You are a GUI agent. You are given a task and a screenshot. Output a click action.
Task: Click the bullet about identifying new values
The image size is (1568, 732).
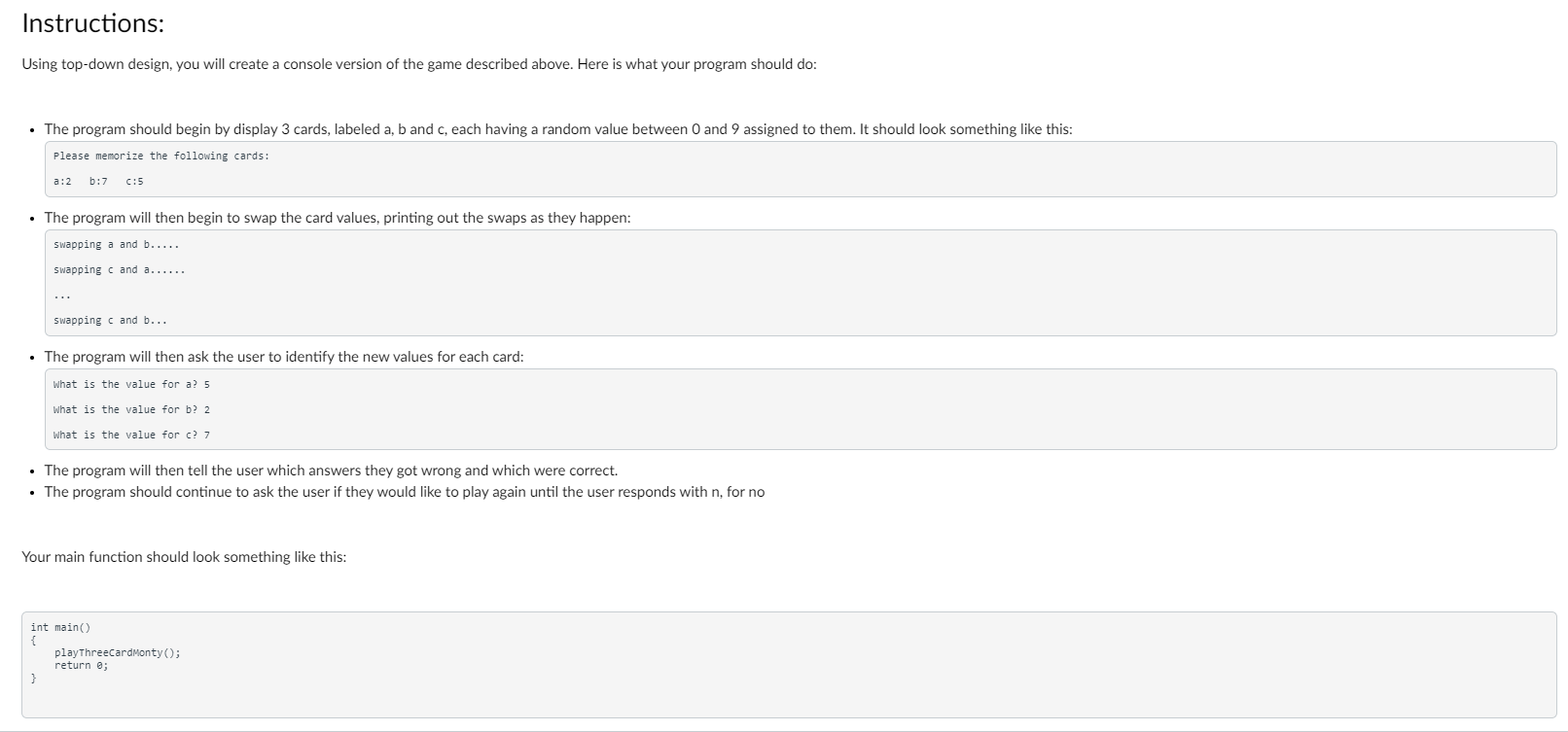coord(284,357)
